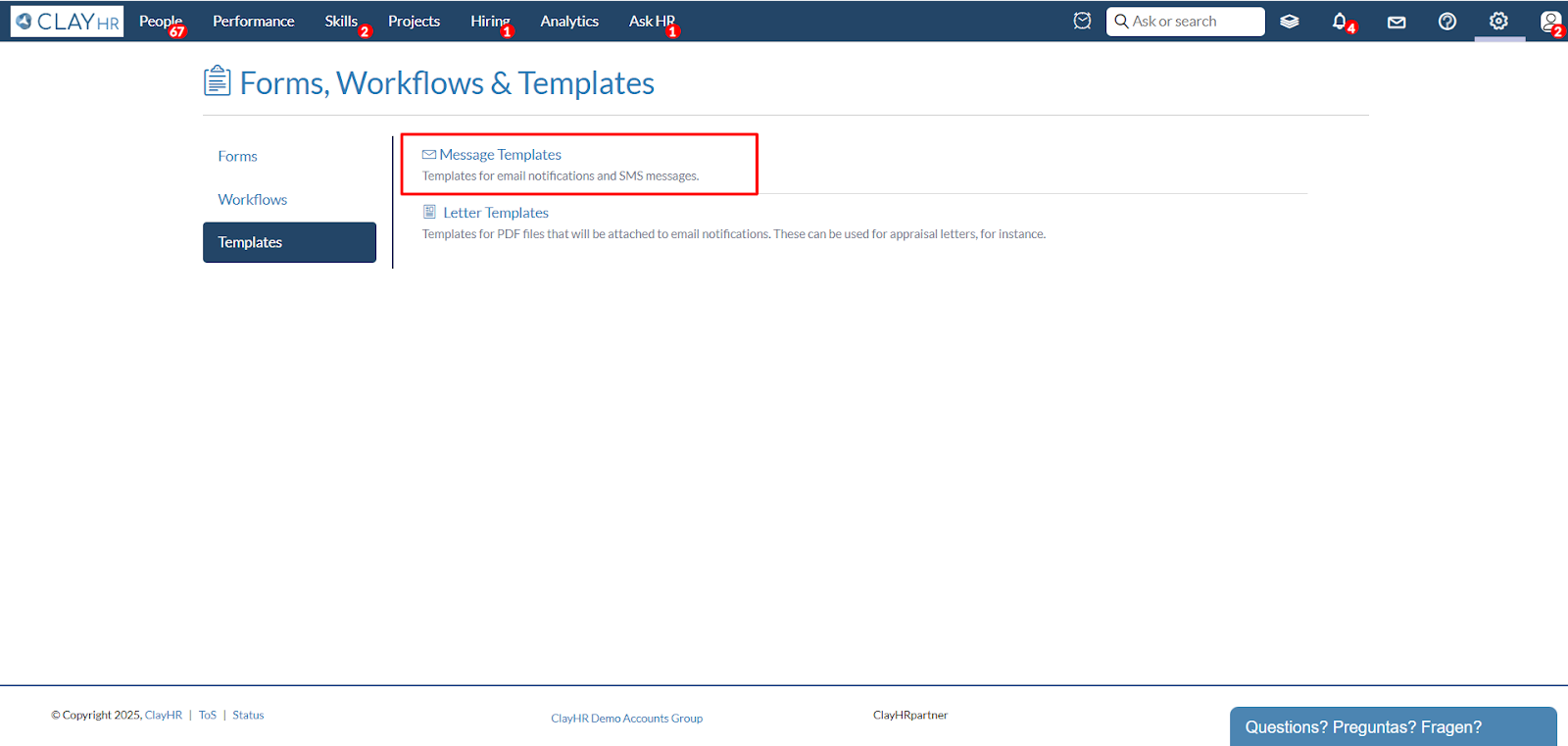Open the settings gear icon
The width and height of the screenshot is (1568, 746).
point(1498,21)
